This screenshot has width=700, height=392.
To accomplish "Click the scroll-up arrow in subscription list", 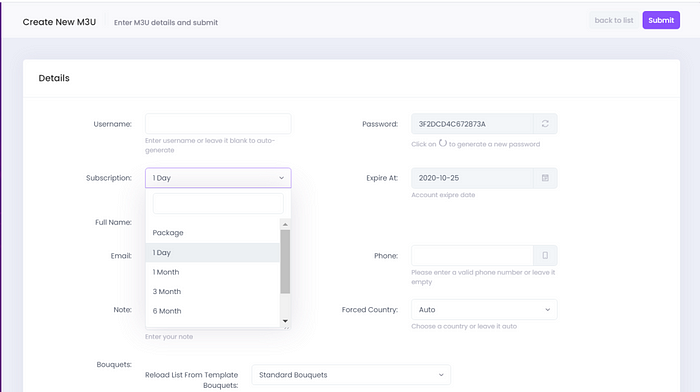I will tap(285, 224).
